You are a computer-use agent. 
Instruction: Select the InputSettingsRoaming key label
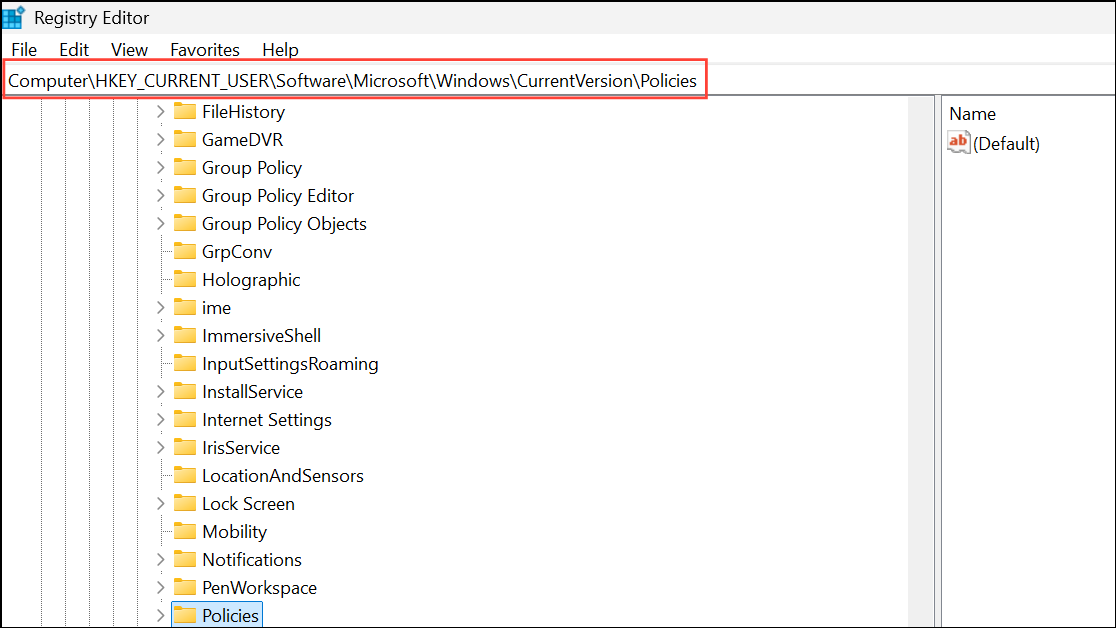[290, 364]
